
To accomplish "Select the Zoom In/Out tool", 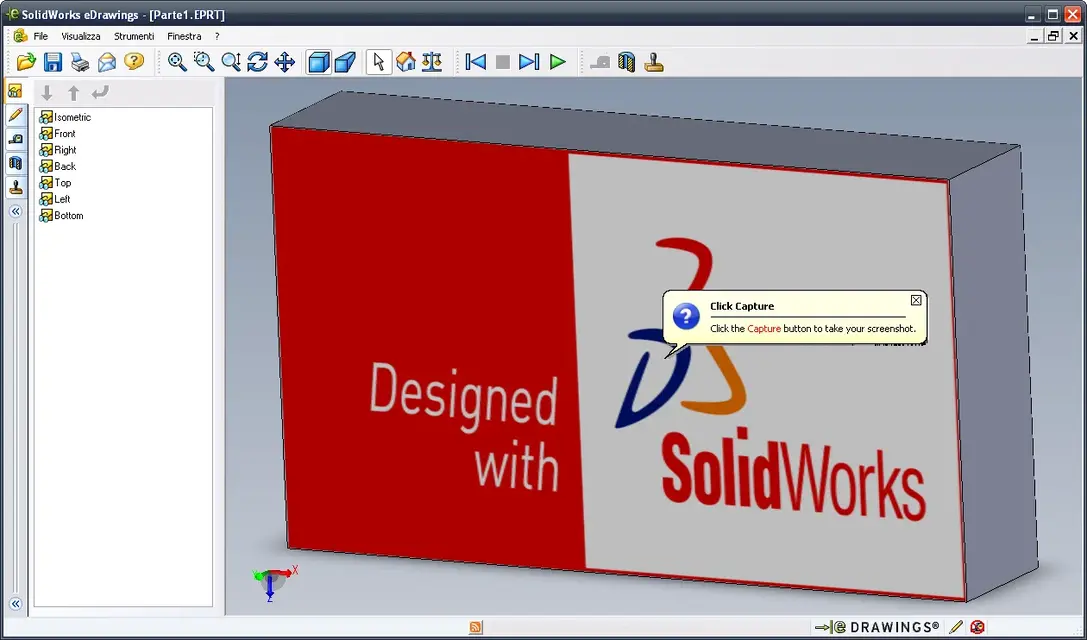I will [x=231, y=62].
